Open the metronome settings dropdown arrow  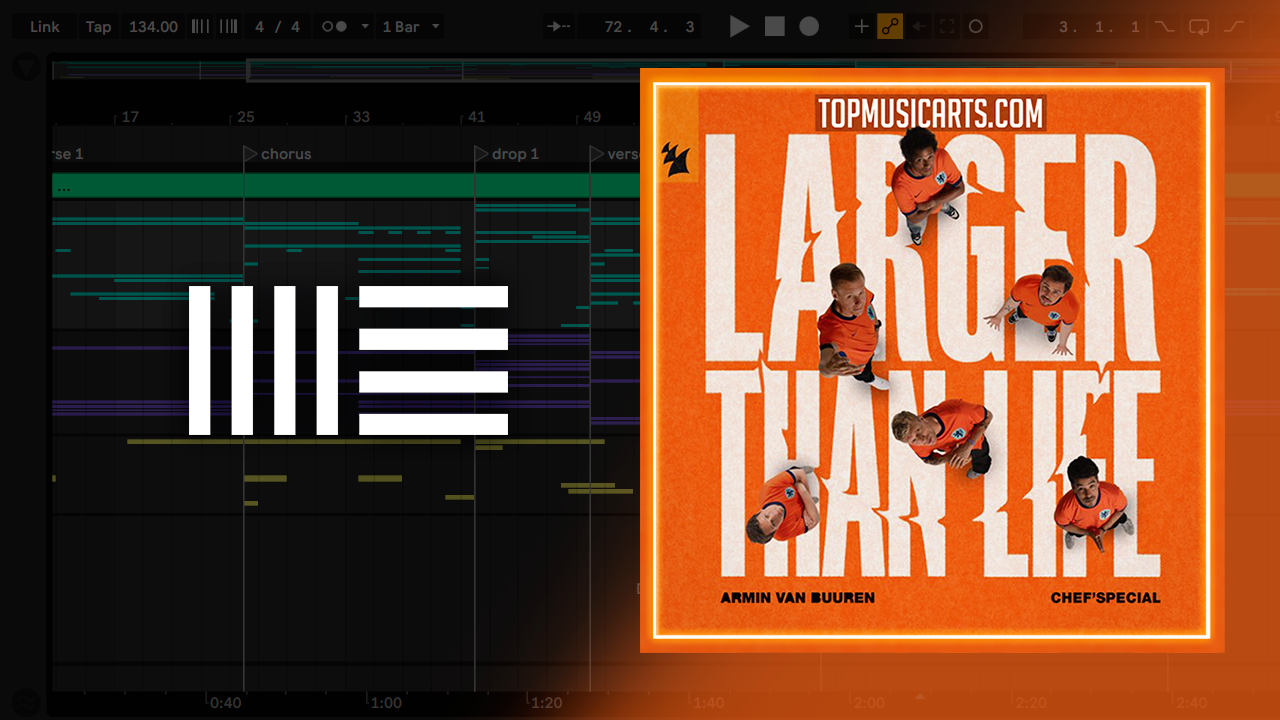pos(365,27)
